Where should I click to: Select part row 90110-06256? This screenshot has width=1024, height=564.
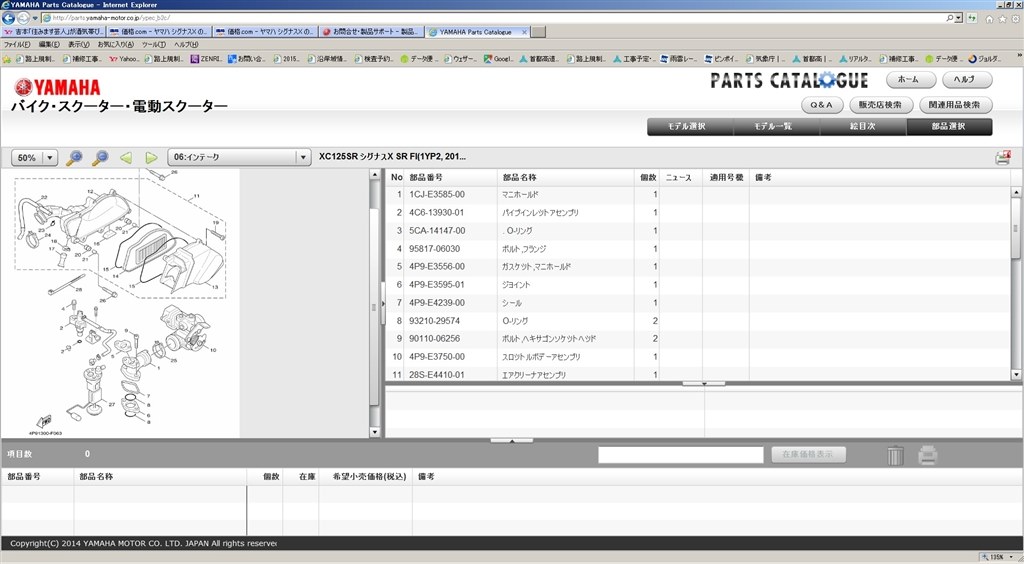(698, 339)
